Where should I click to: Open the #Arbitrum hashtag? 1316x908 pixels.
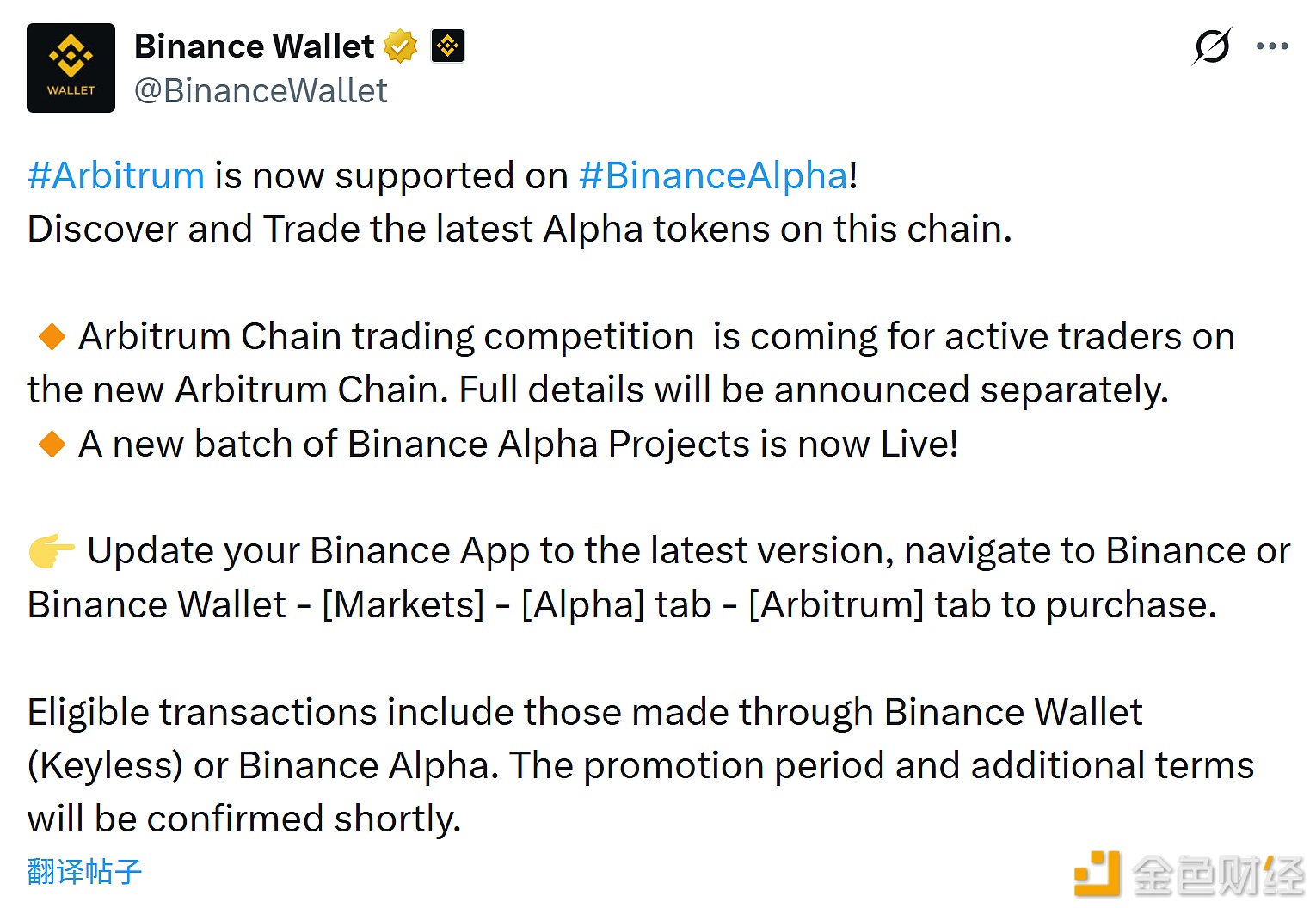[116, 176]
